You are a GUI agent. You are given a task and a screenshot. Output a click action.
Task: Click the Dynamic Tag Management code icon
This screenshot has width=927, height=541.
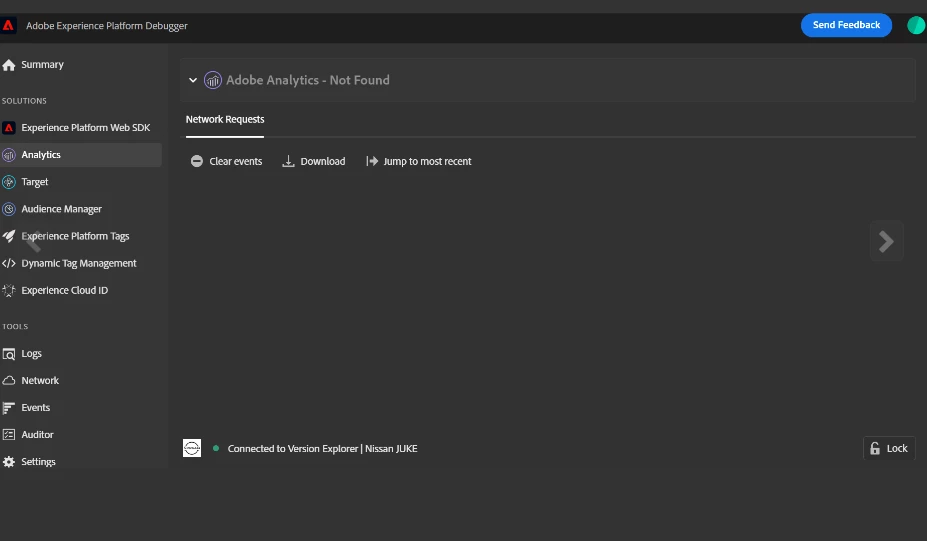click(8, 264)
